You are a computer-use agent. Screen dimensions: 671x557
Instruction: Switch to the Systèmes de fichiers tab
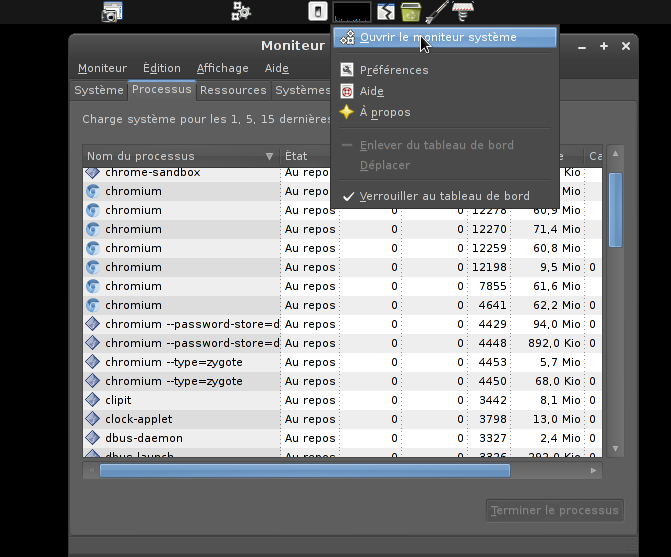coord(302,90)
